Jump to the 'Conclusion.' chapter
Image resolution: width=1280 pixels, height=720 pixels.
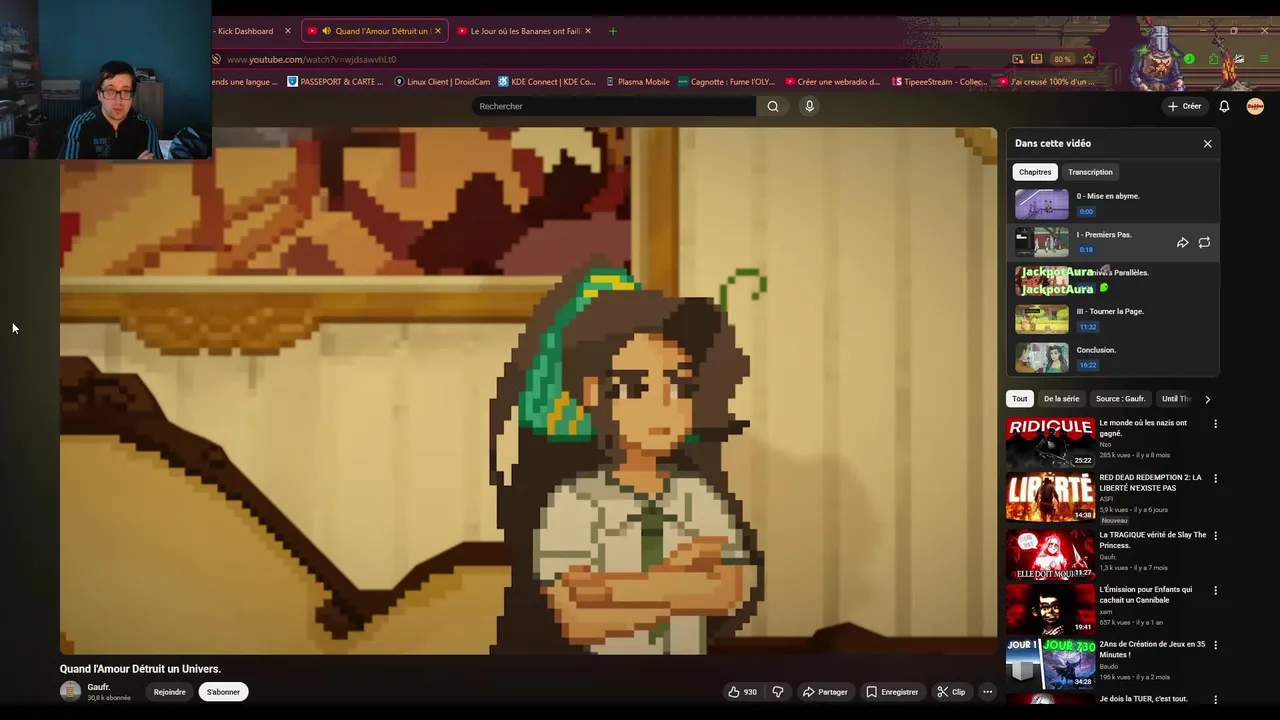click(1112, 358)
